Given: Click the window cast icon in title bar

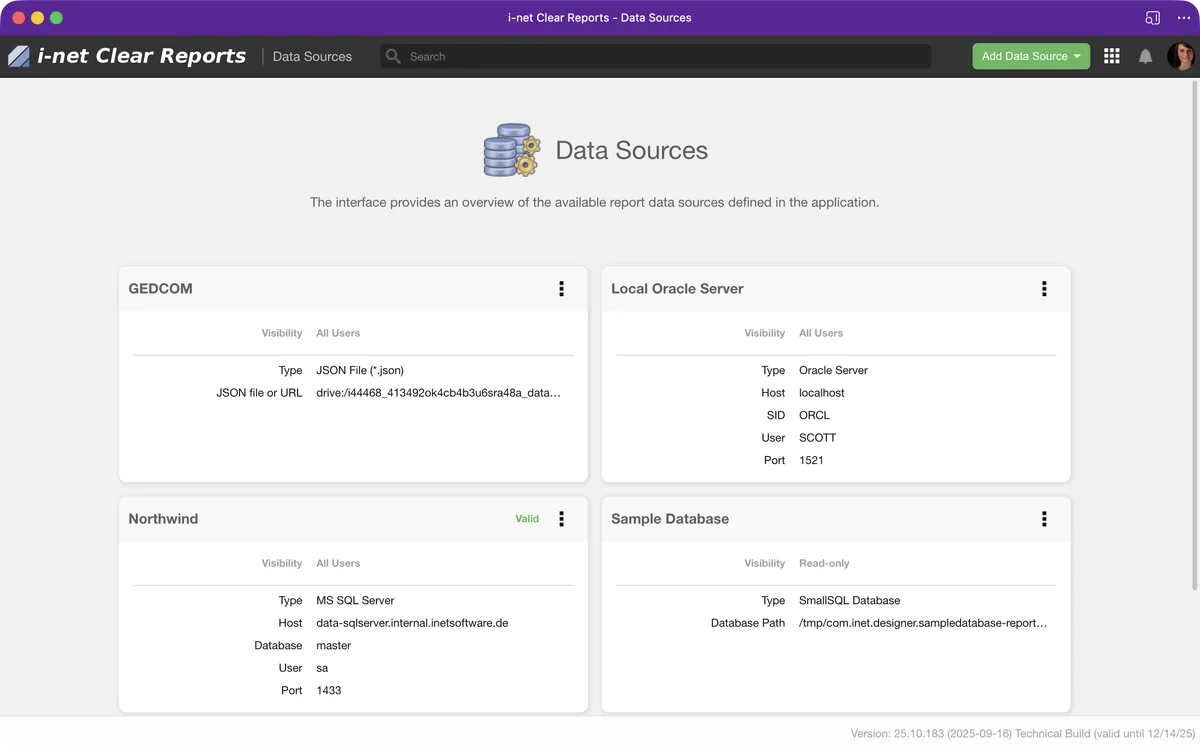Looking at the screenshot, I should click(1153, 18).
